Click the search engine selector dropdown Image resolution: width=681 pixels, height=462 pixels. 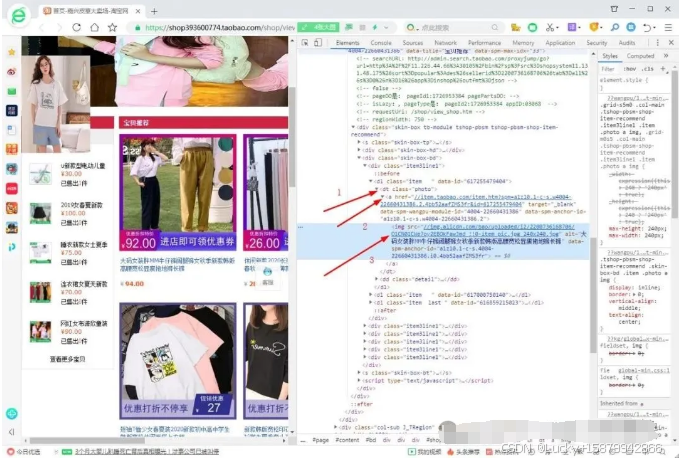click(x=411, y=27)
